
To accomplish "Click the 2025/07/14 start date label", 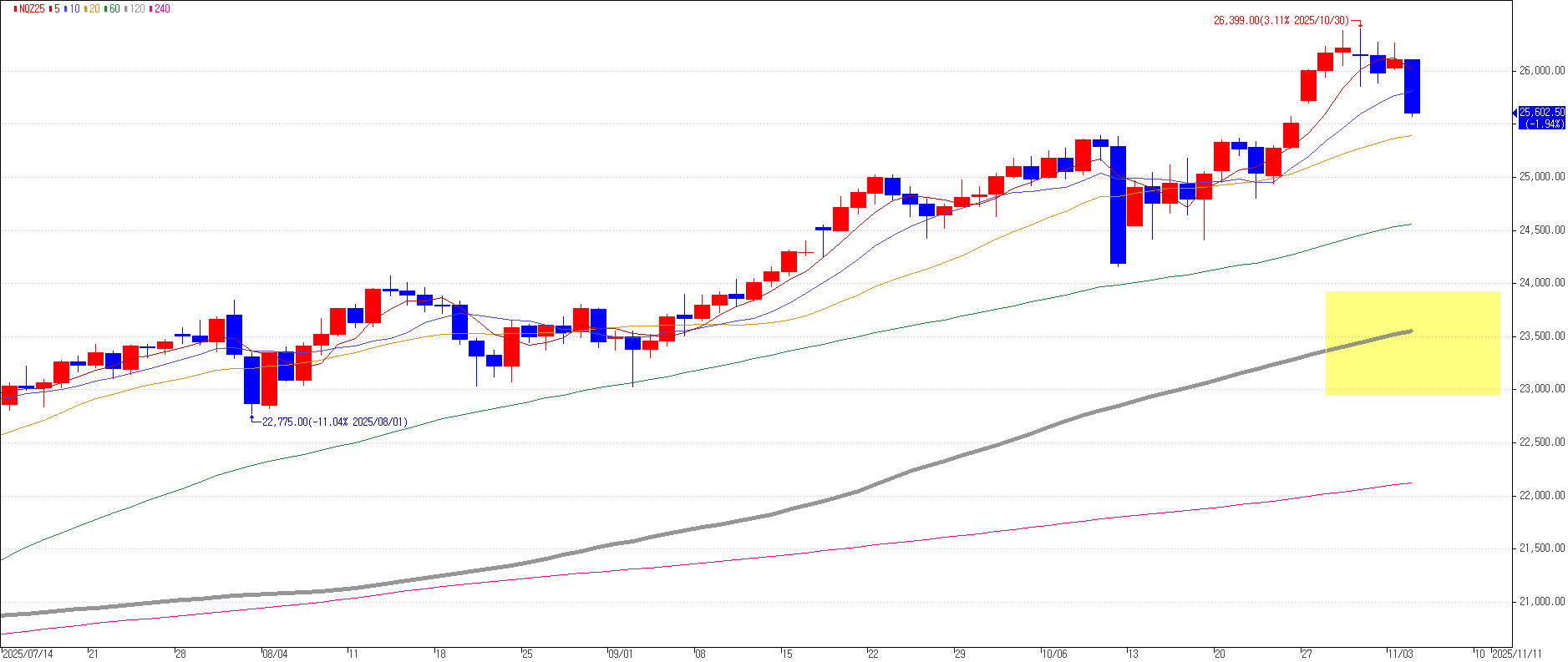I will pyautogui.click(x=28, y=654).
